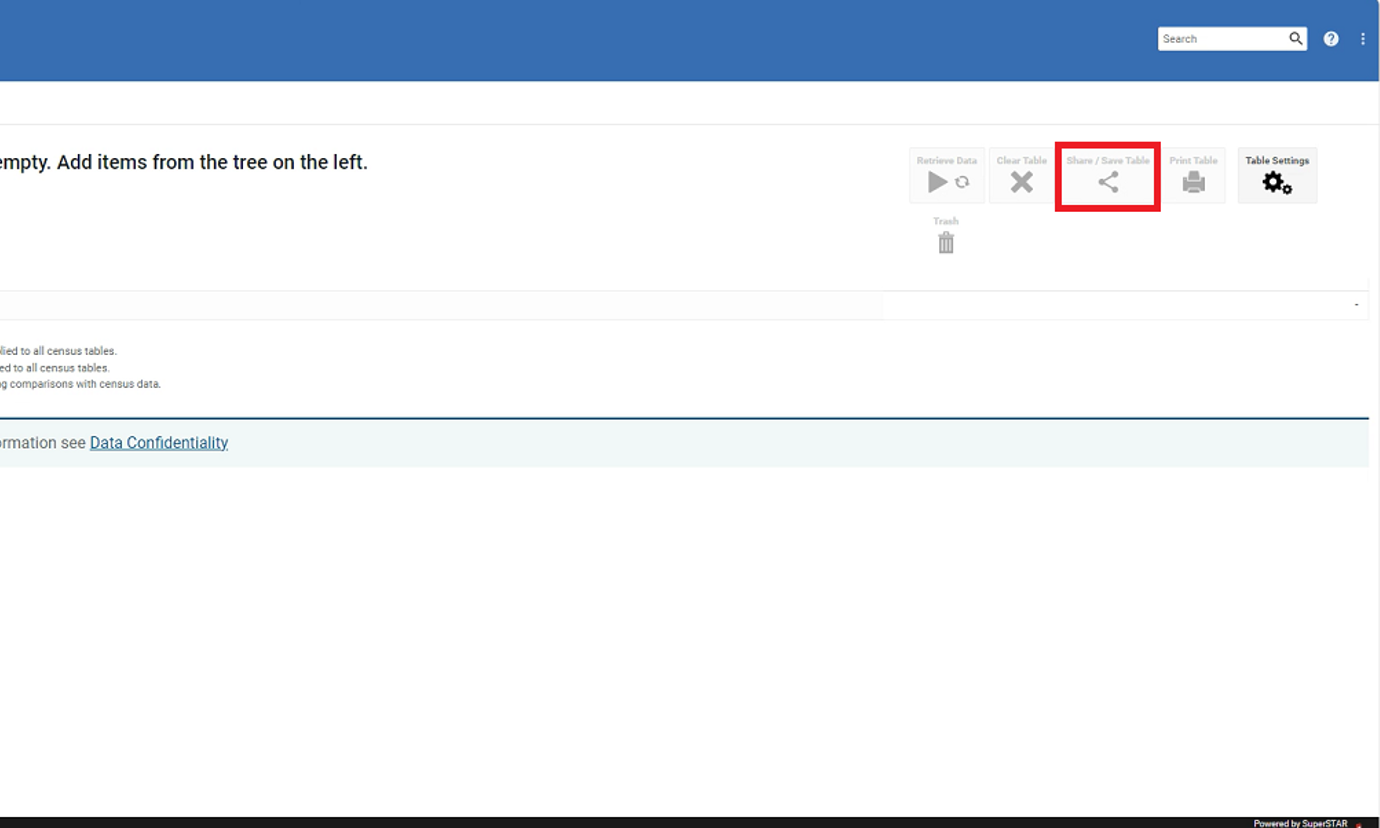Click the "Powered by SuperSTAR" footer text
The image size is (1380, 828).
pos(1300,823)
